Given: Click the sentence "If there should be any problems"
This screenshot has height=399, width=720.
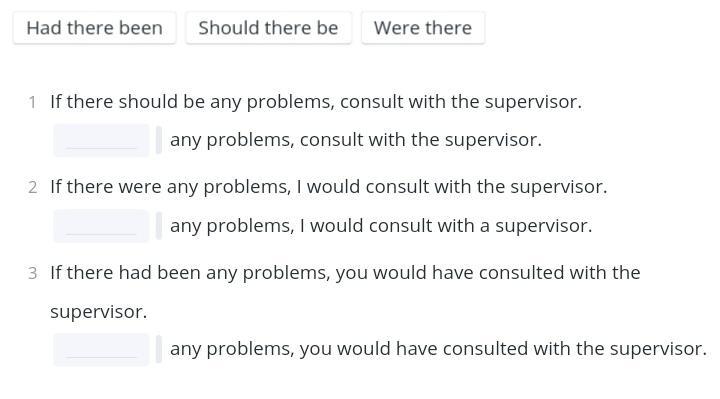Looking at the screenshot, I should [192, 101].
